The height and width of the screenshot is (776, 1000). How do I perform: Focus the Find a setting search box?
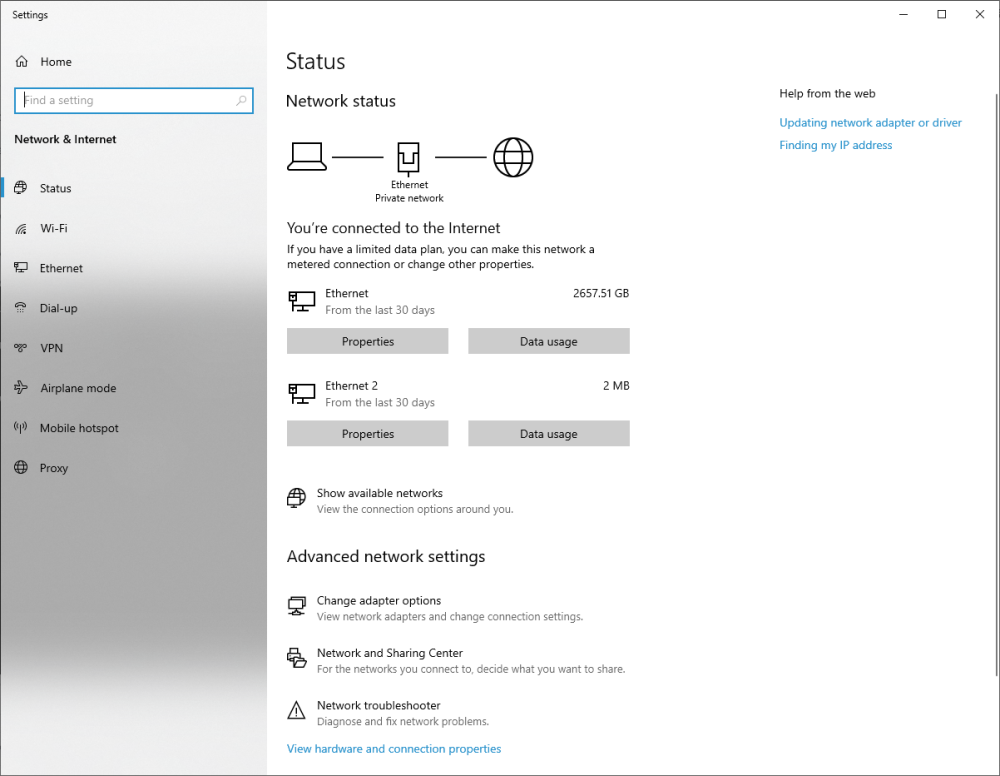125,101
